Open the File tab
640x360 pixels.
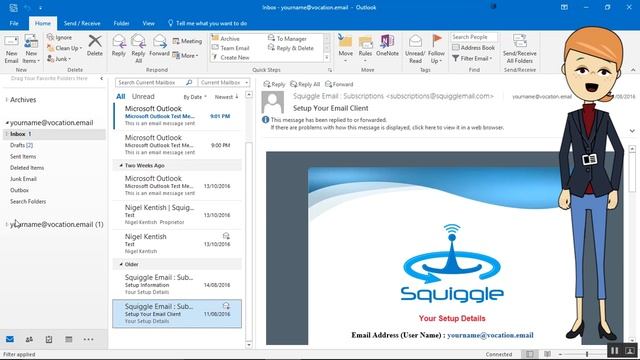click(14, 23)
